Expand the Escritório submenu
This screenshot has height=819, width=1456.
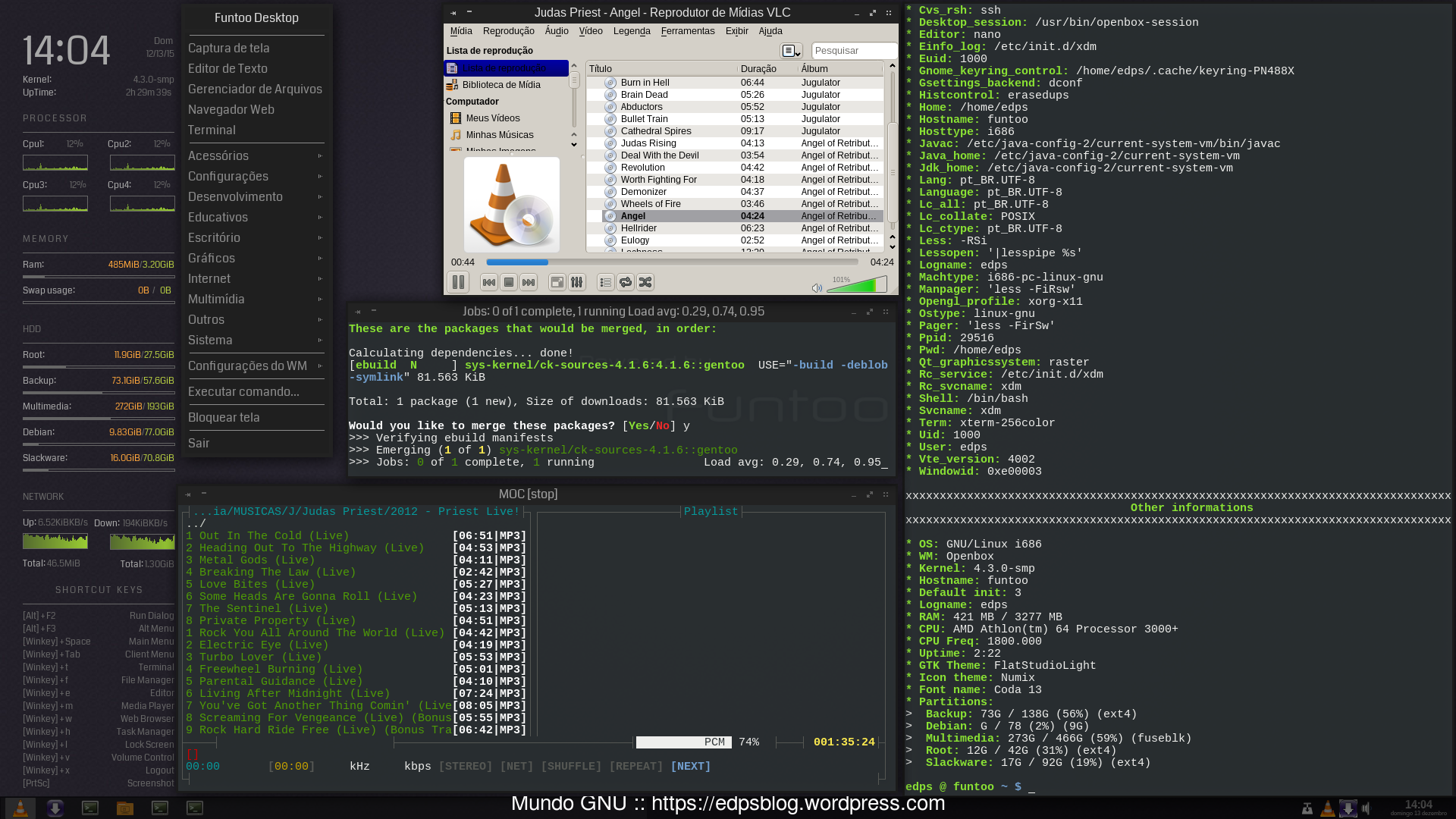[x=256, y=237]
